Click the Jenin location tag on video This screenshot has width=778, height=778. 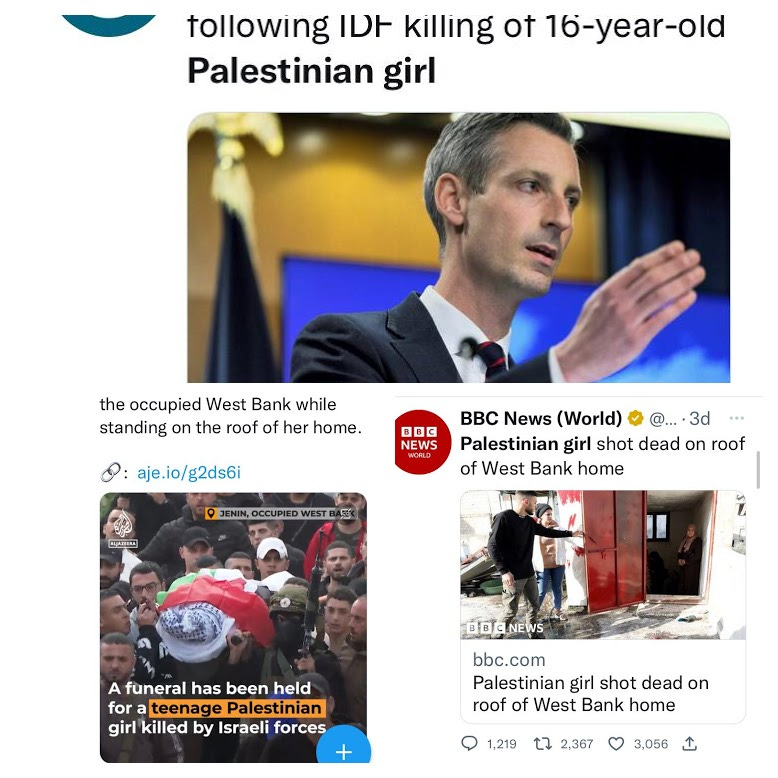[281, 513]
